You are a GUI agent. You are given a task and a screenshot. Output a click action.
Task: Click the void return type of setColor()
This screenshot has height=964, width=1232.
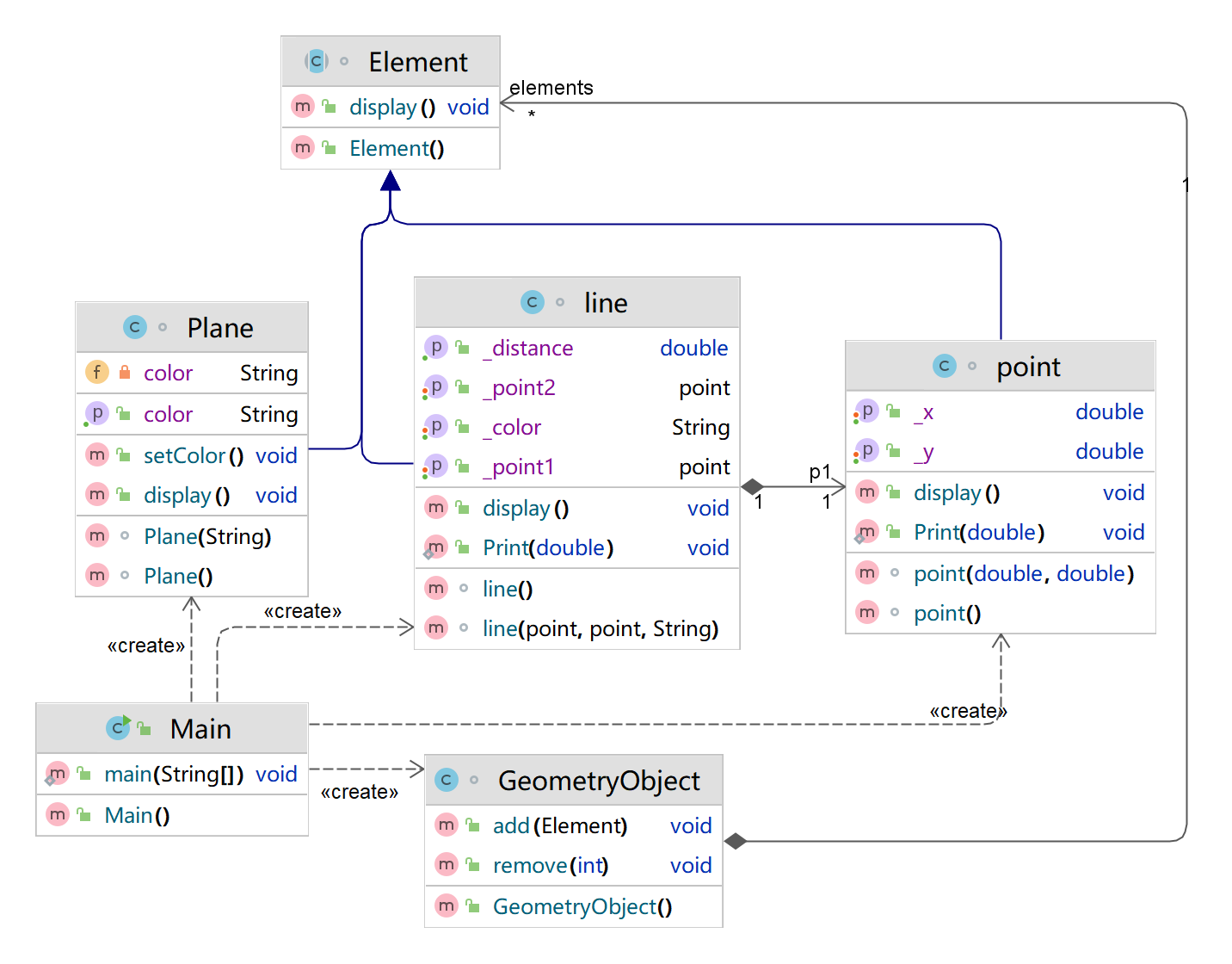(276, 455)
